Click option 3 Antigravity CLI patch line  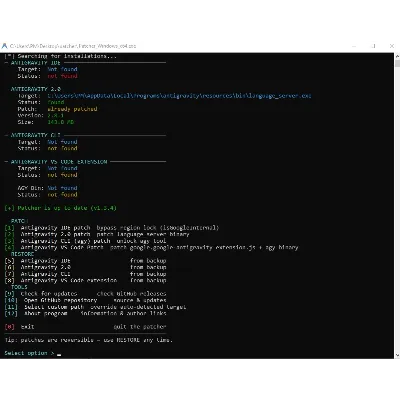point(85,241)
